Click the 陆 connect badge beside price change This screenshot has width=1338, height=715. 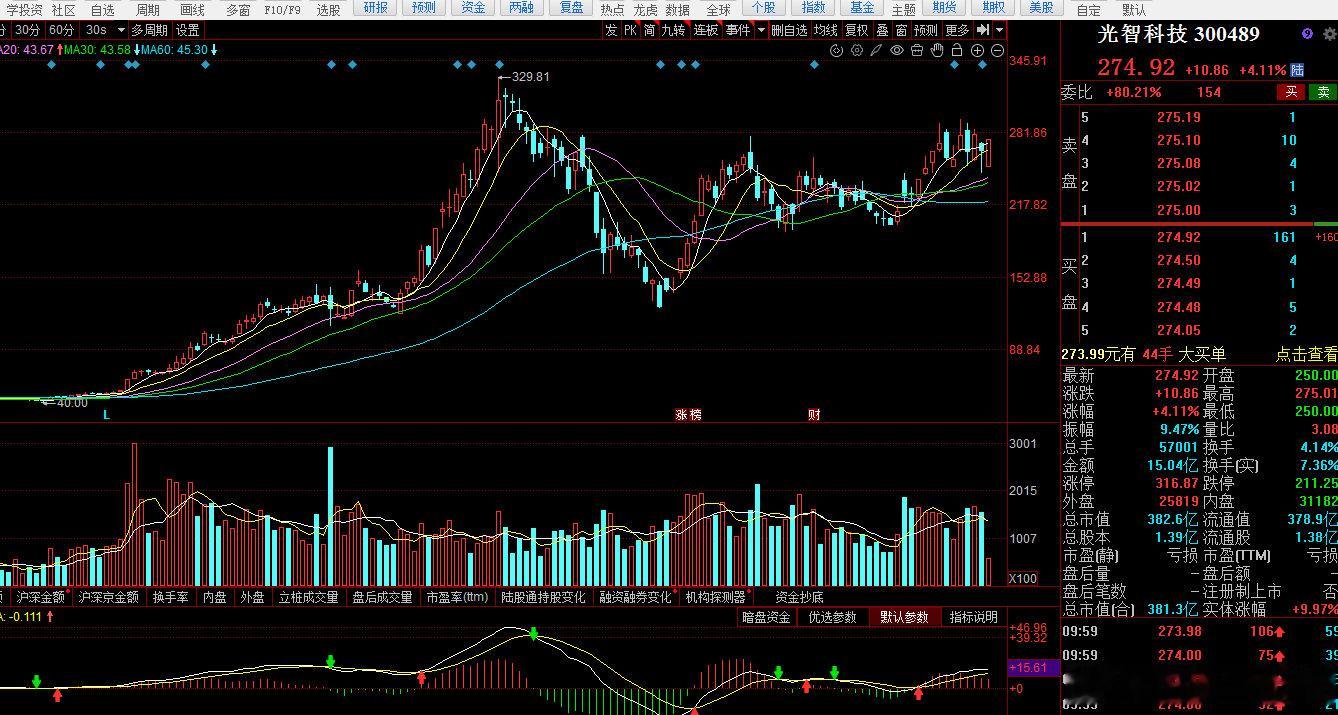point(1297,70)
